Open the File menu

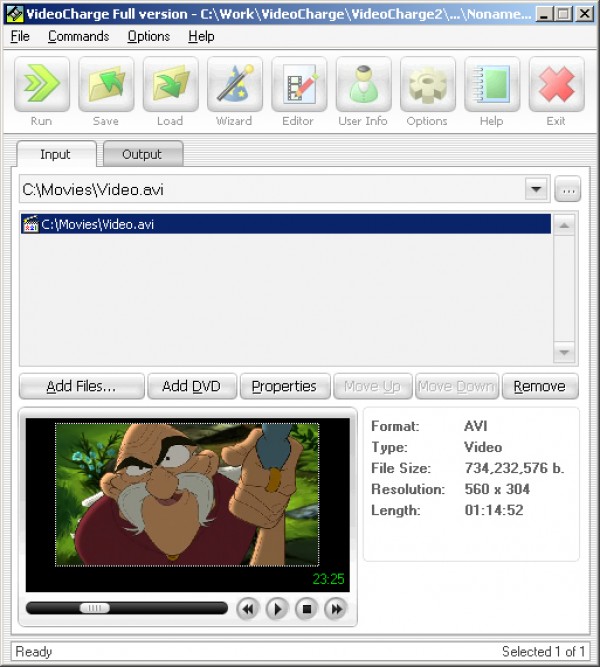tap(20, 36)
